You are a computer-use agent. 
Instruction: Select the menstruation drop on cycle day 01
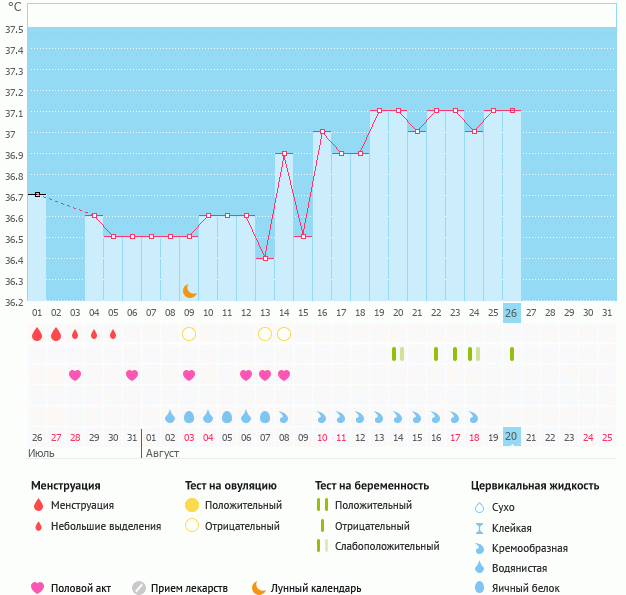(37, 334)
